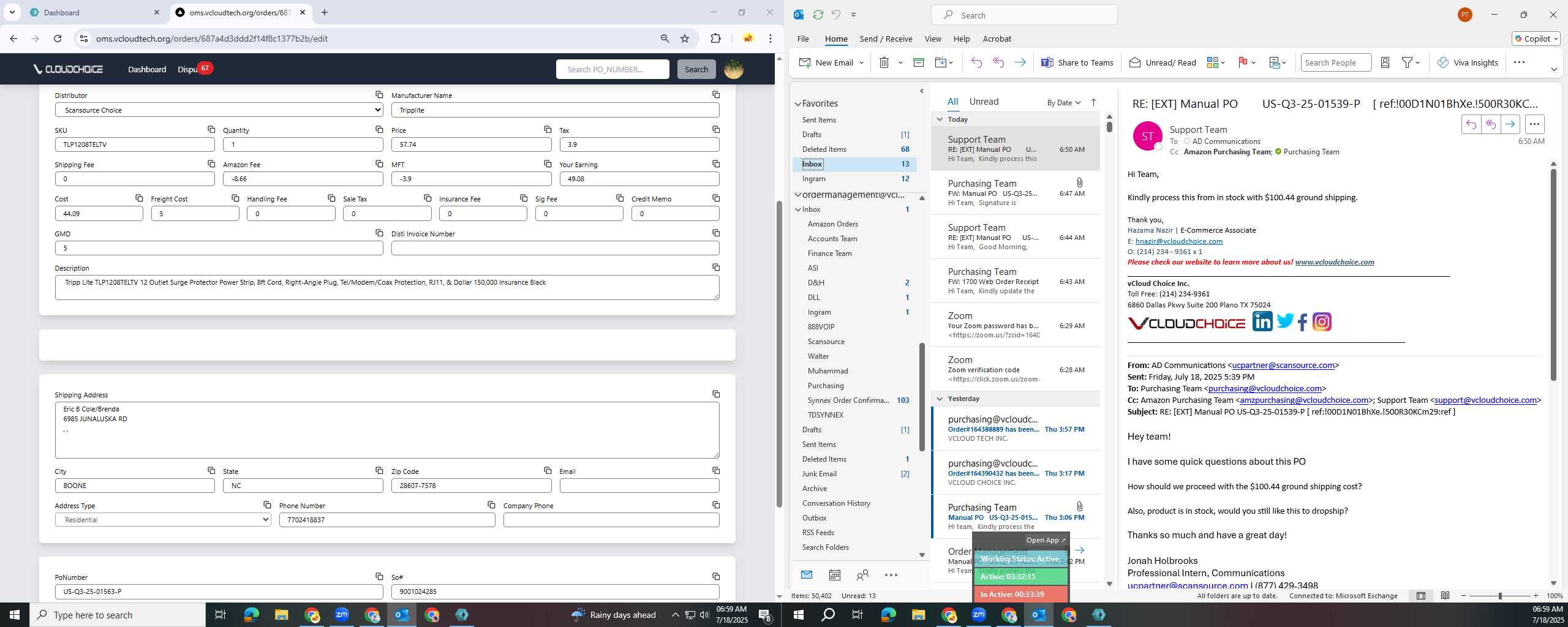The width and height of the screenshot is (1568, 627).
Task: Open Zoom app from left taskbar
Action: [341, 615]
